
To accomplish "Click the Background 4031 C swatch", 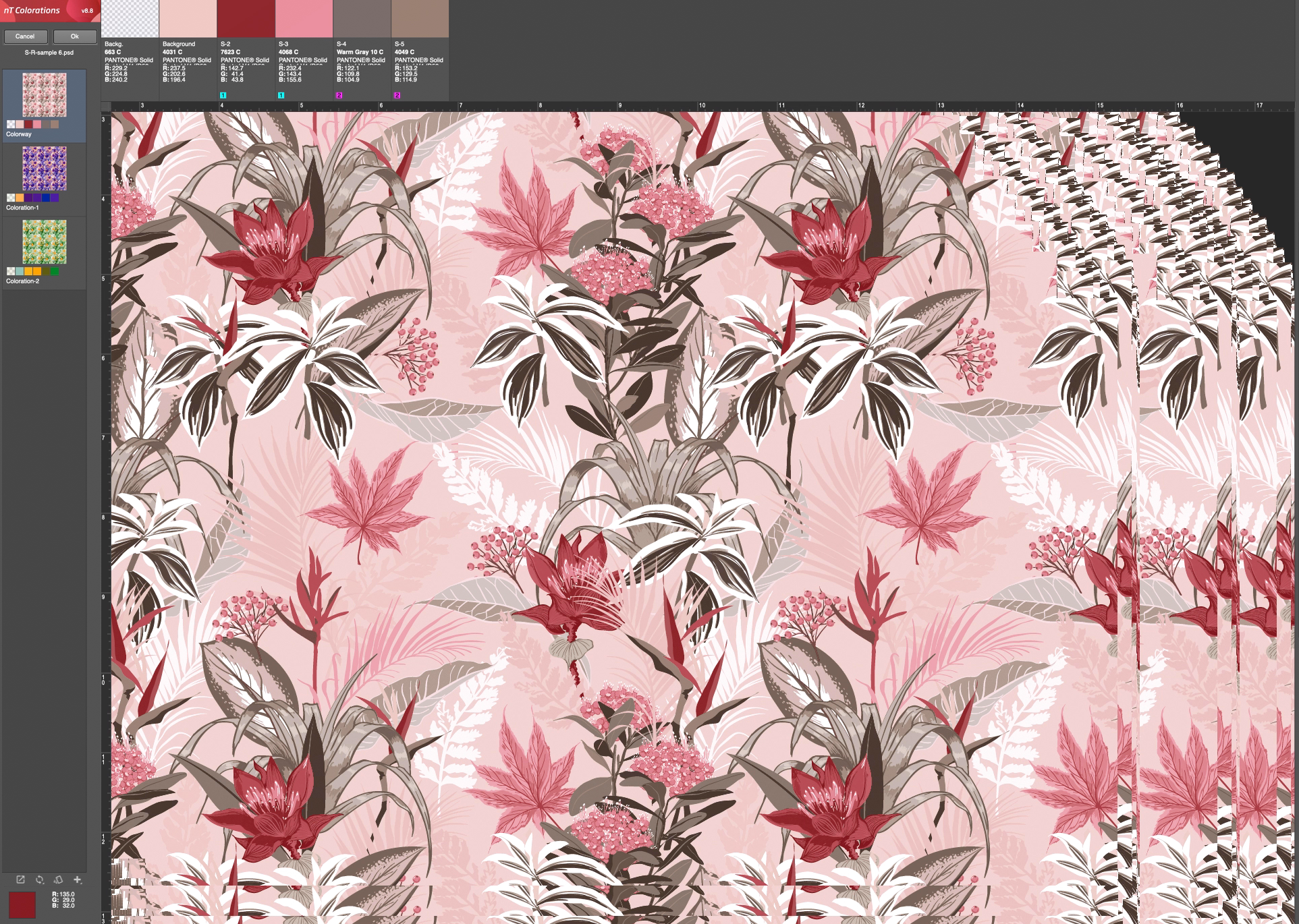I will [x=188, y=19].
